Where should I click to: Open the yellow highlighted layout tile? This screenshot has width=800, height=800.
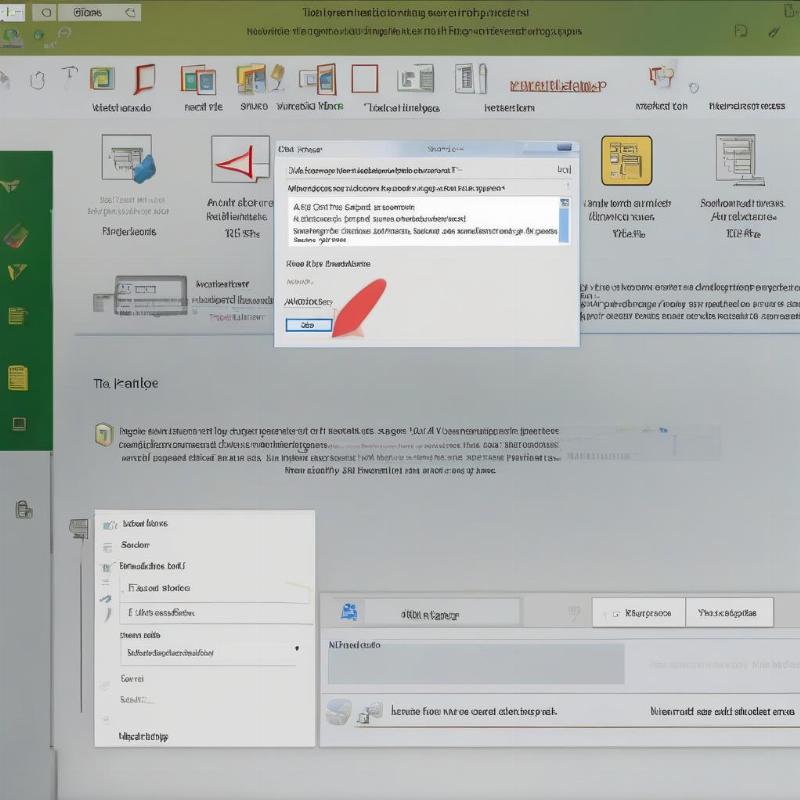pyautogui.click(x=626, y=160)
